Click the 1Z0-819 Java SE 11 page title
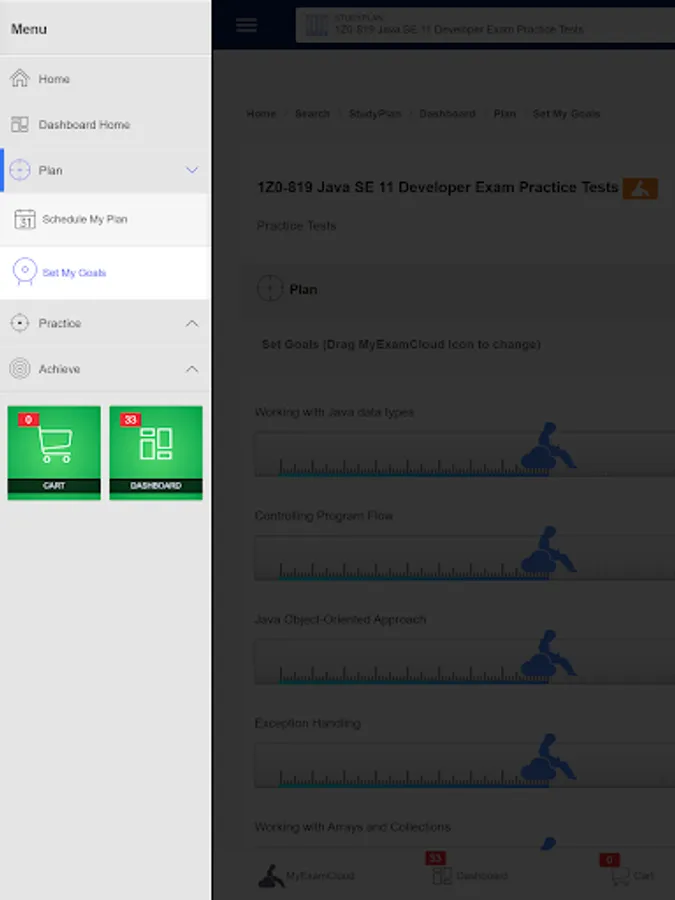675x900 pixels. coord(437,187)
